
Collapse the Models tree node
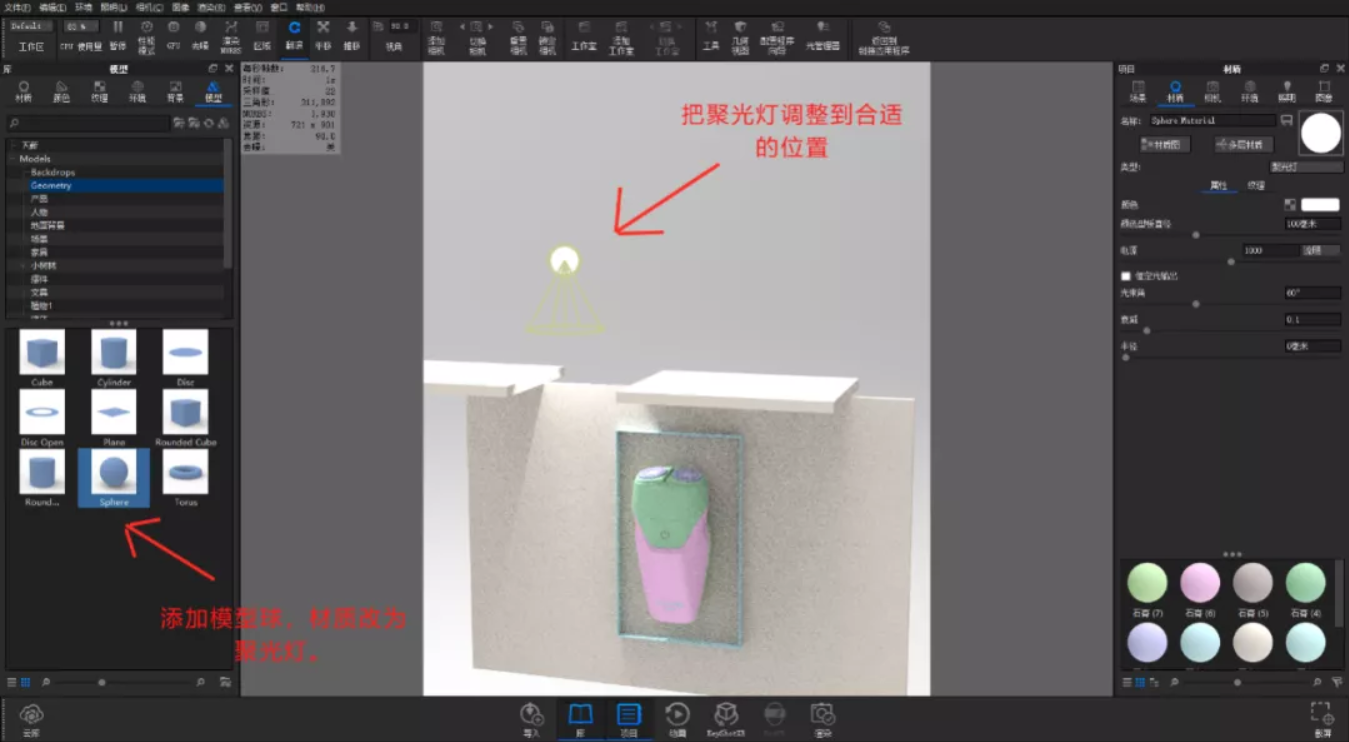tap(13, 158)
